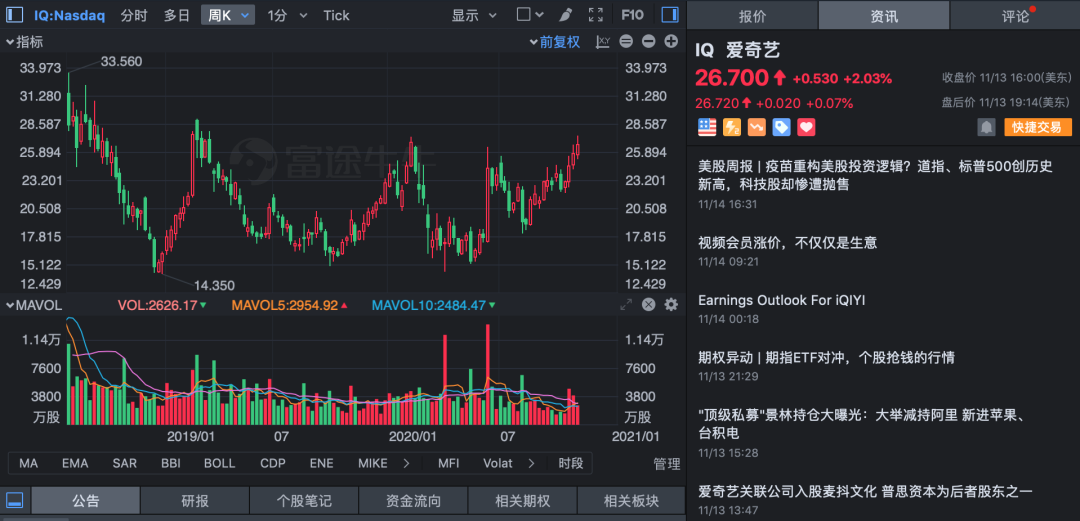Open the IQ:Nasdaq ticker label
Viewport: 1080px width, 521px height.
click(x=70, y=15)
